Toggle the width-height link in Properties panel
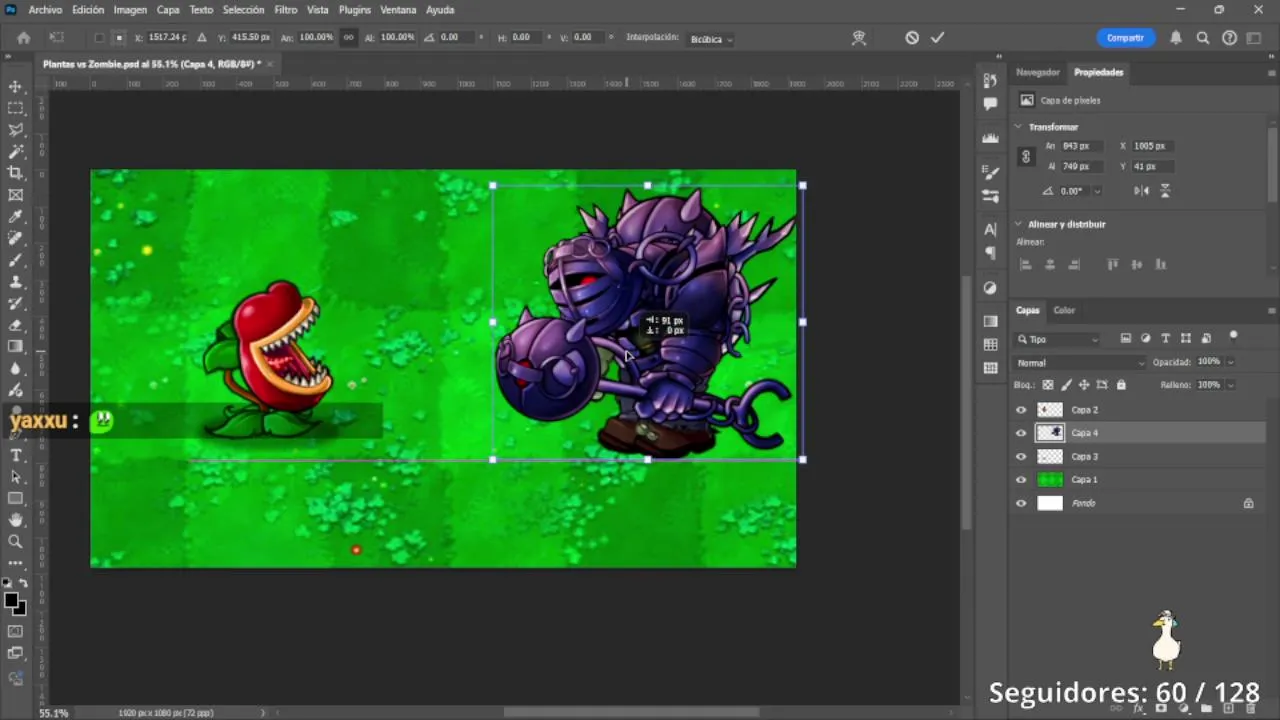 (1025, 157)
